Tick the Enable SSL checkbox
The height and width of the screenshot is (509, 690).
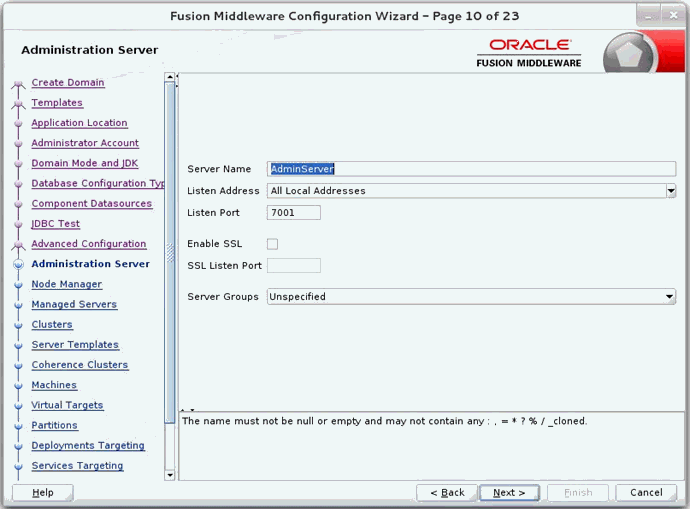[x=272, y=244]
